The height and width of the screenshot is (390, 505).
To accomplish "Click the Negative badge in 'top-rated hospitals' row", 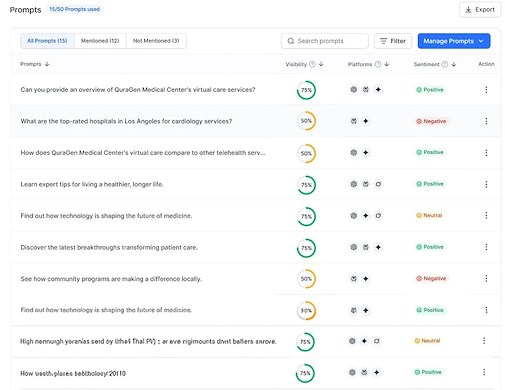I will (431, 121).
